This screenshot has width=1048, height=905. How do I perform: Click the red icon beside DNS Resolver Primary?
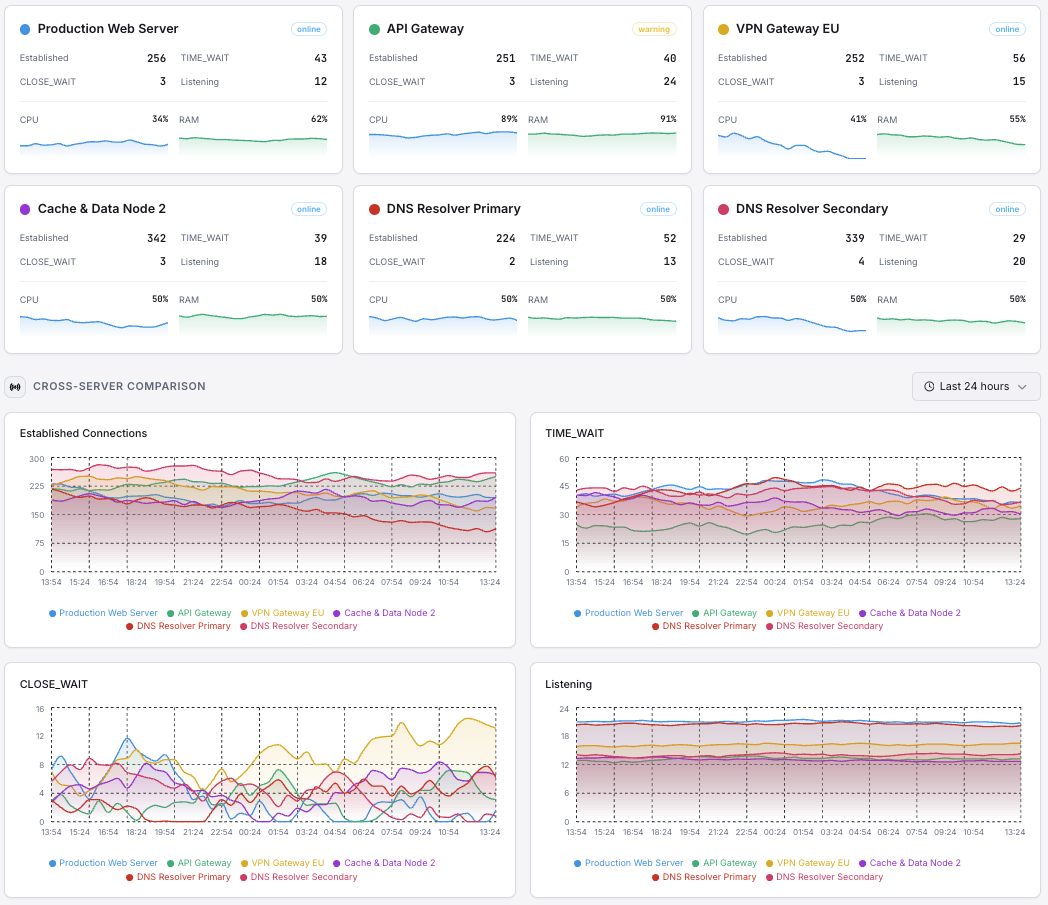[375, 209]
